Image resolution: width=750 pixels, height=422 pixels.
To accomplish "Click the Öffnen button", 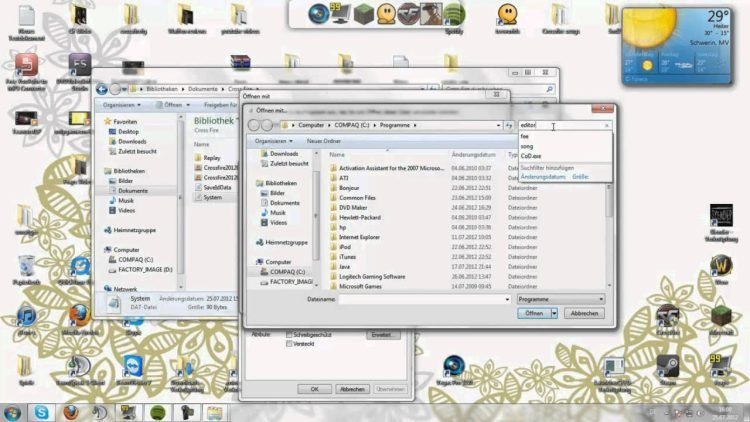I will [534, 313].
